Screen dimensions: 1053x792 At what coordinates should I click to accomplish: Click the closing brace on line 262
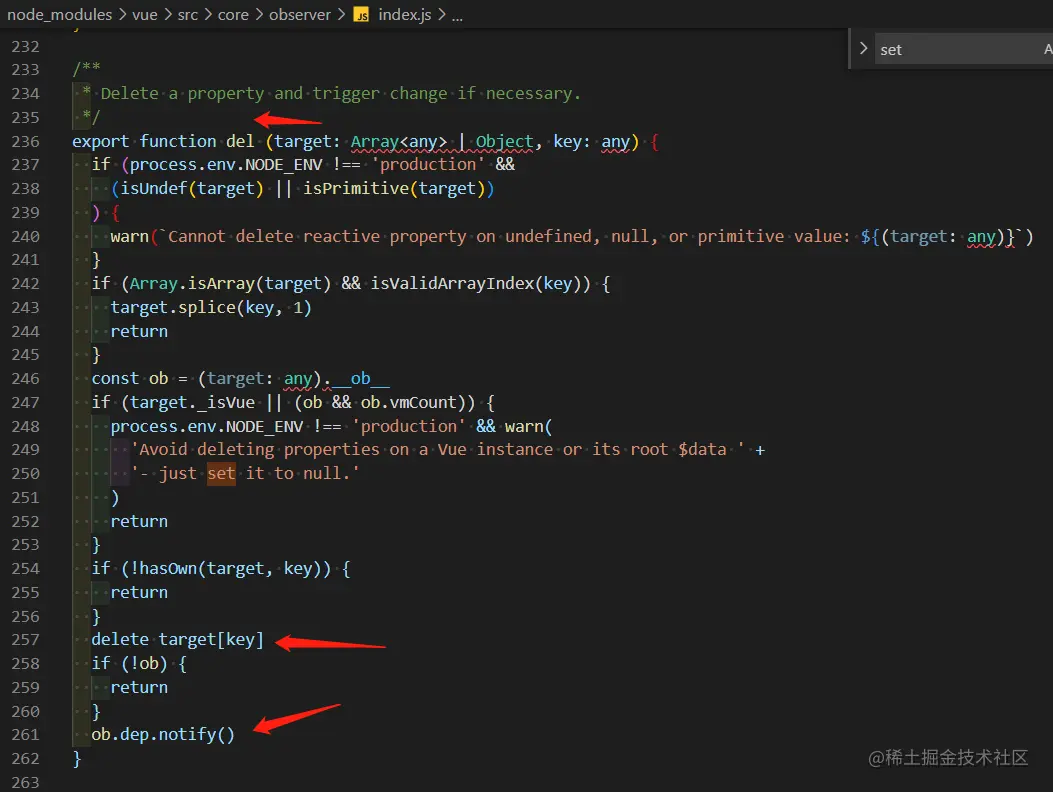77,759
